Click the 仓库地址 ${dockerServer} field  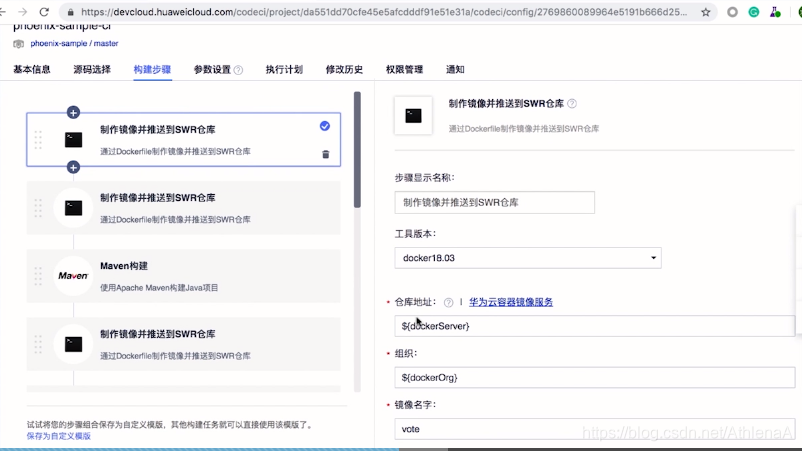coord(595,326)
